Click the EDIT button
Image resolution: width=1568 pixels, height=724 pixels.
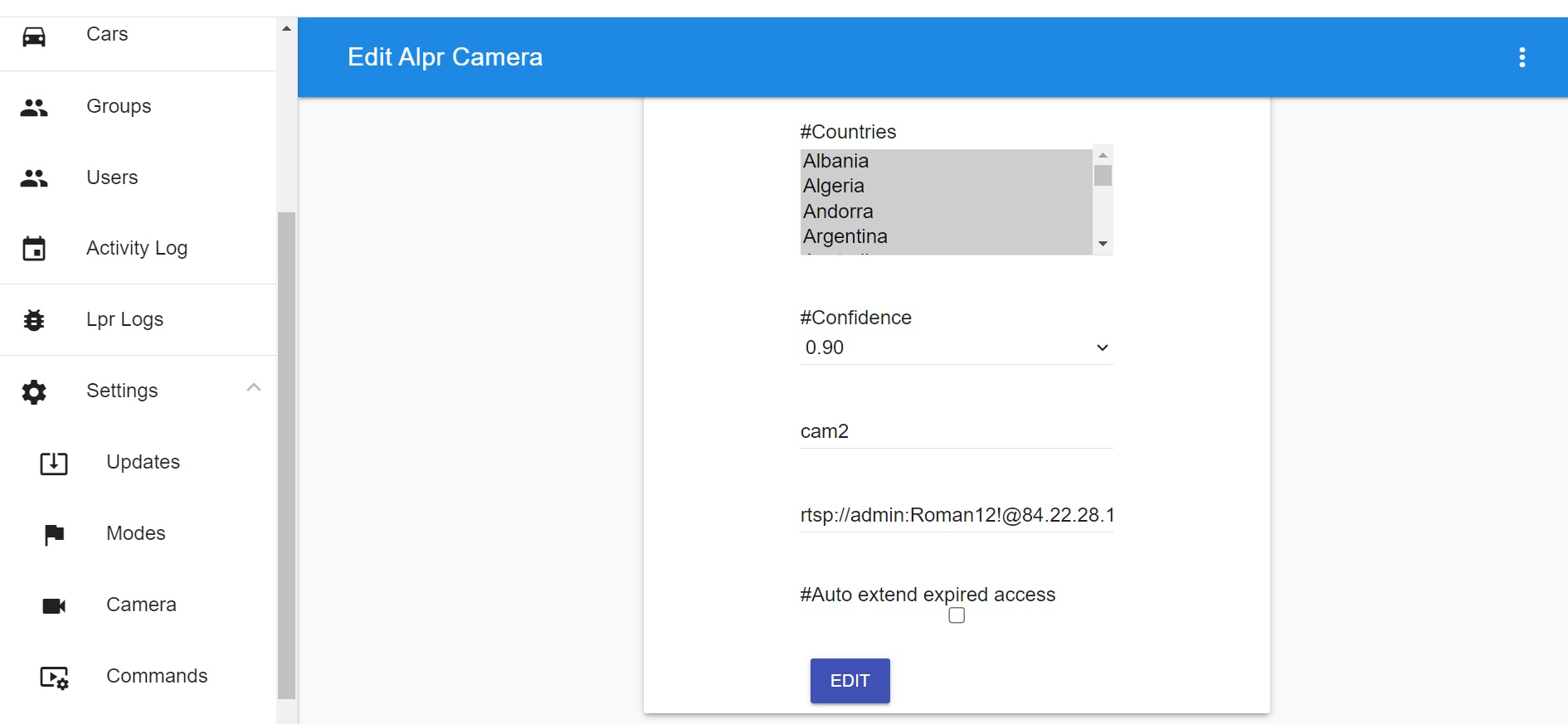pyautogui.click(x=850, y=681)
